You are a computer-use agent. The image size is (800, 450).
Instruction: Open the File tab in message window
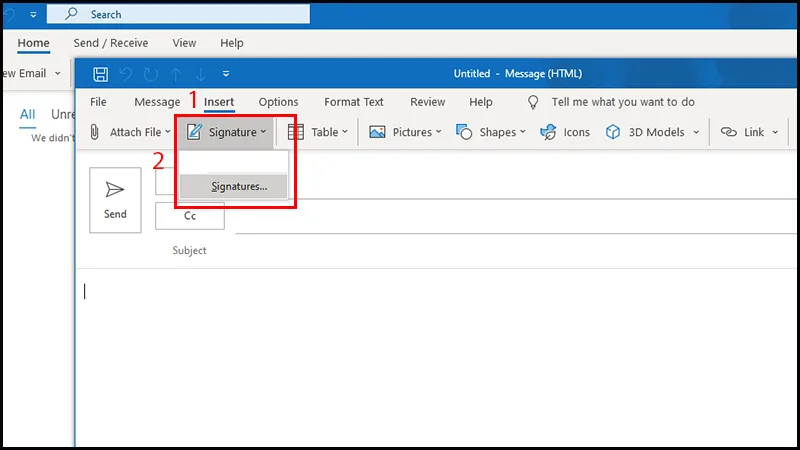point(98,102)
